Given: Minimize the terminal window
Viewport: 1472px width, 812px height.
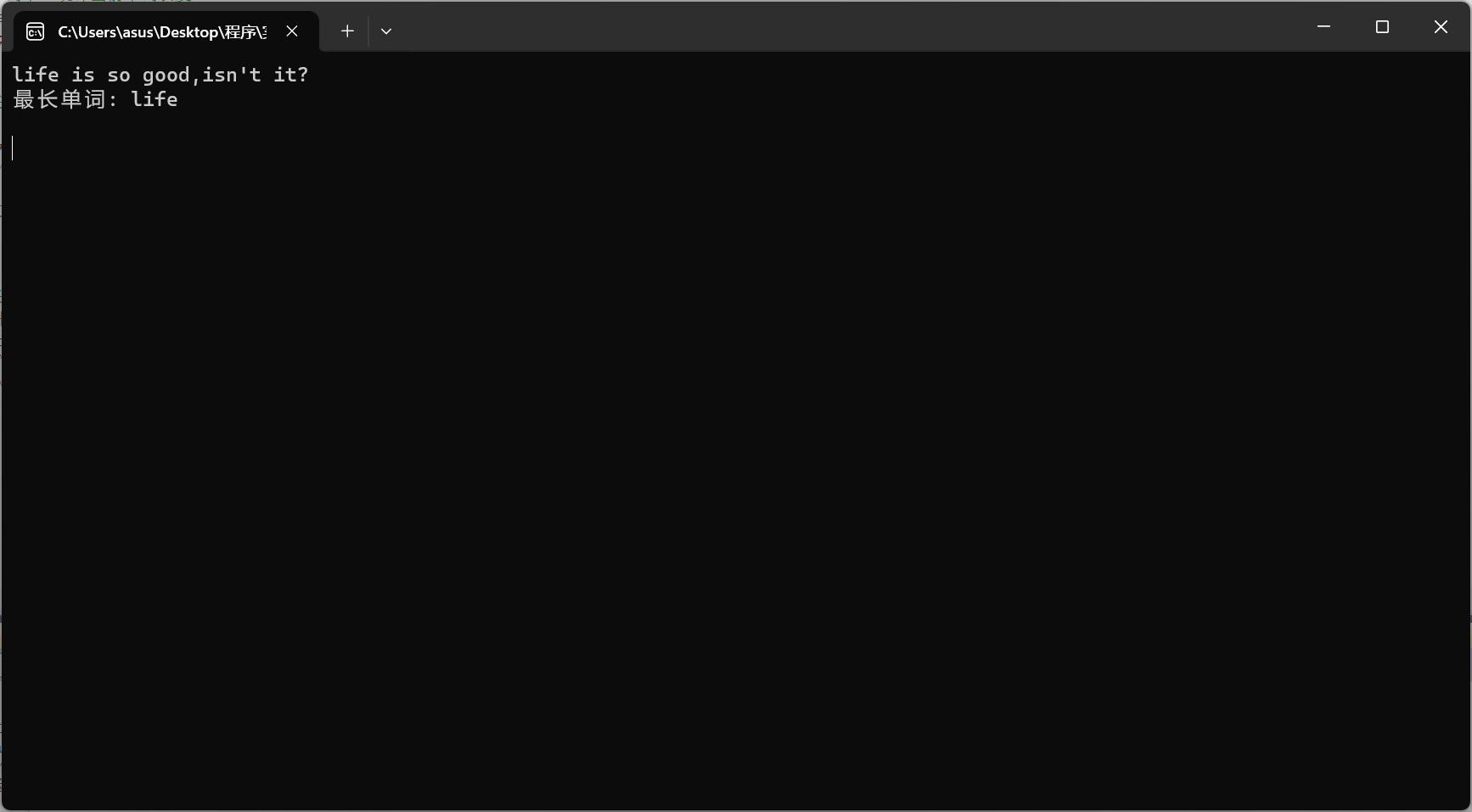Looking at the screenshot, I should (x=1323, y=27).
